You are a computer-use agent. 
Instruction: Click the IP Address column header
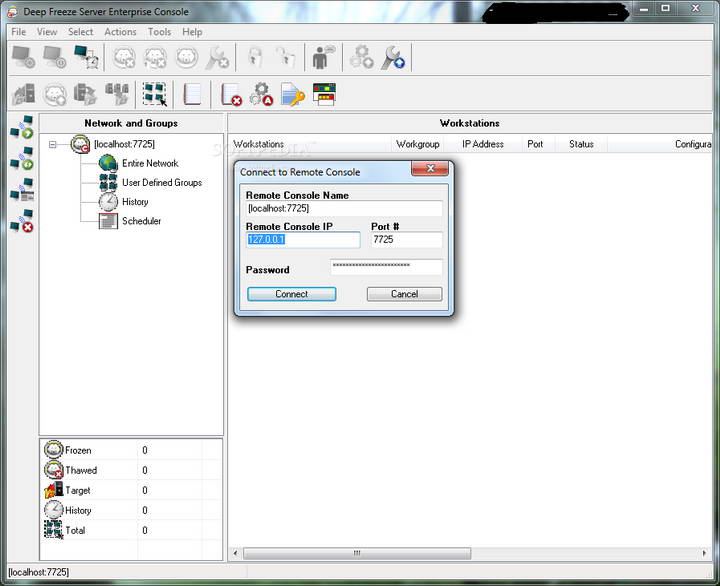(x=483, y=144)
